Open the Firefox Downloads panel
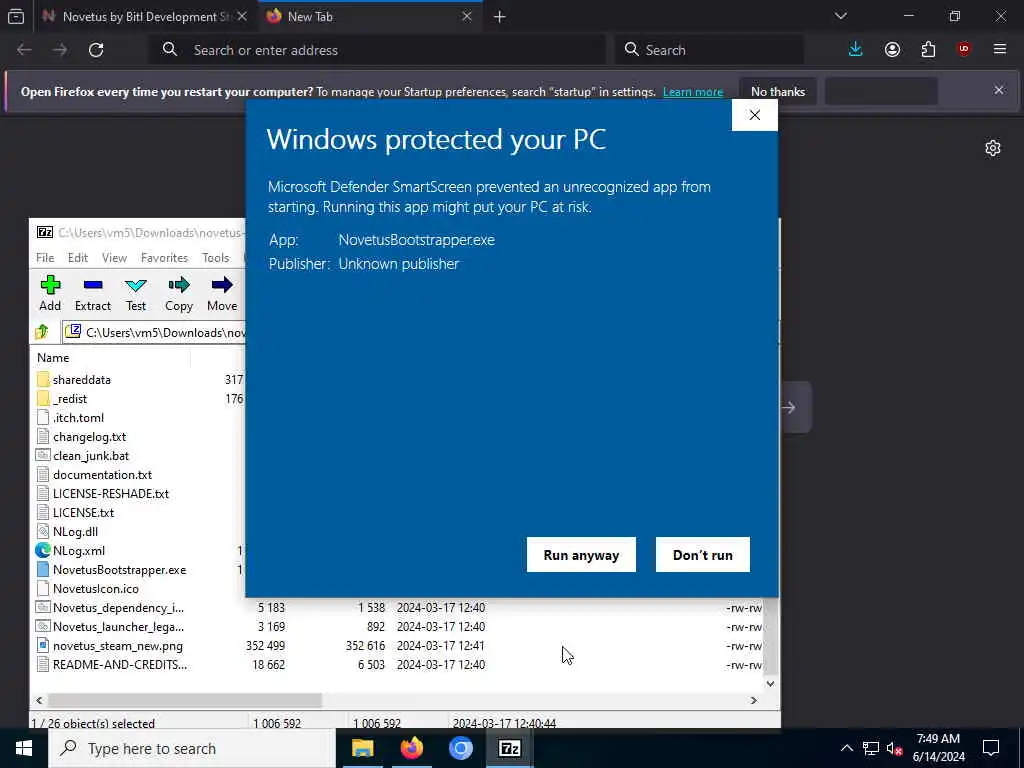The width and height of the screenshot is (1024, 768). (x=856, y=50)
